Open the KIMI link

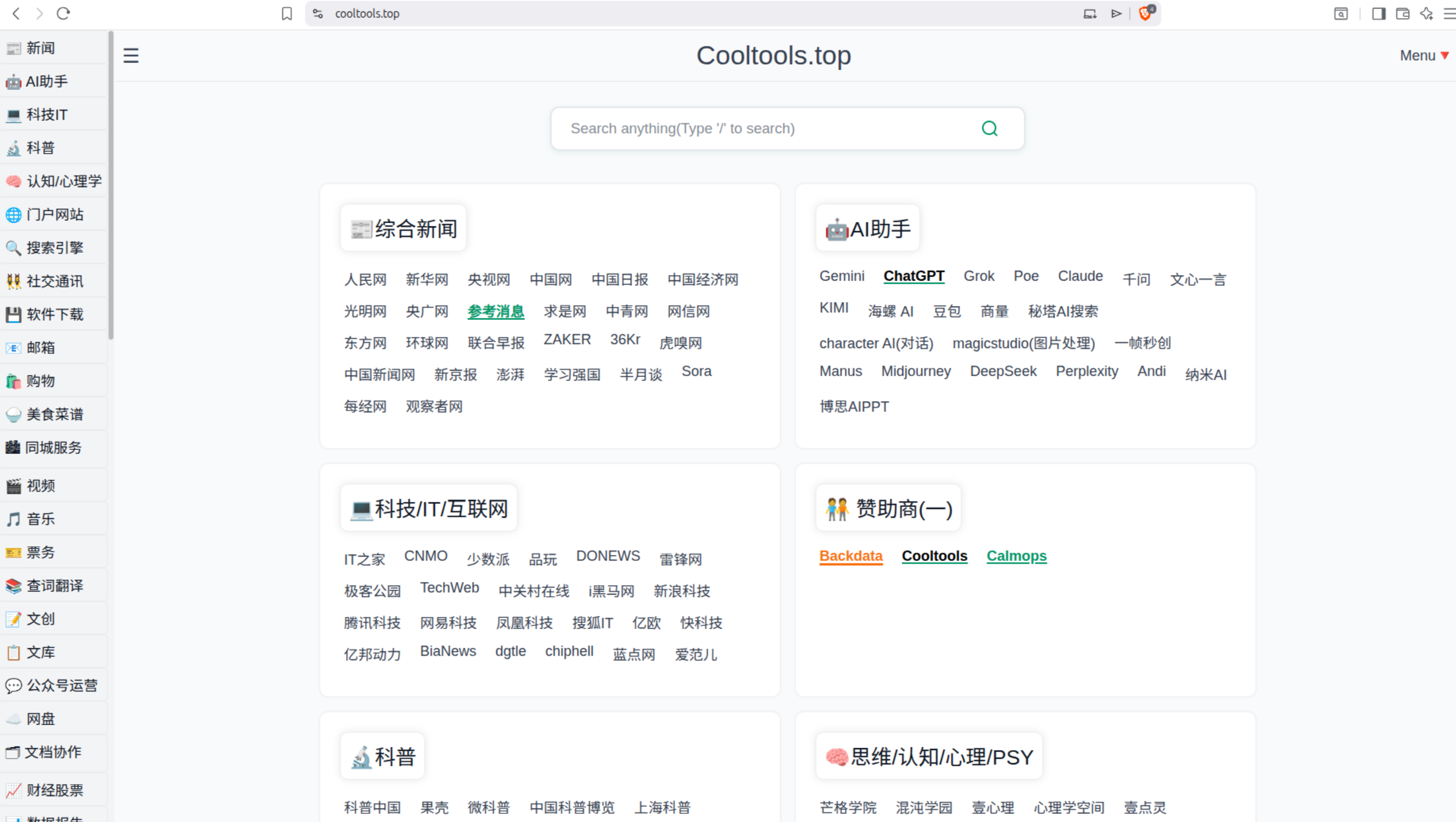point(834,308)
